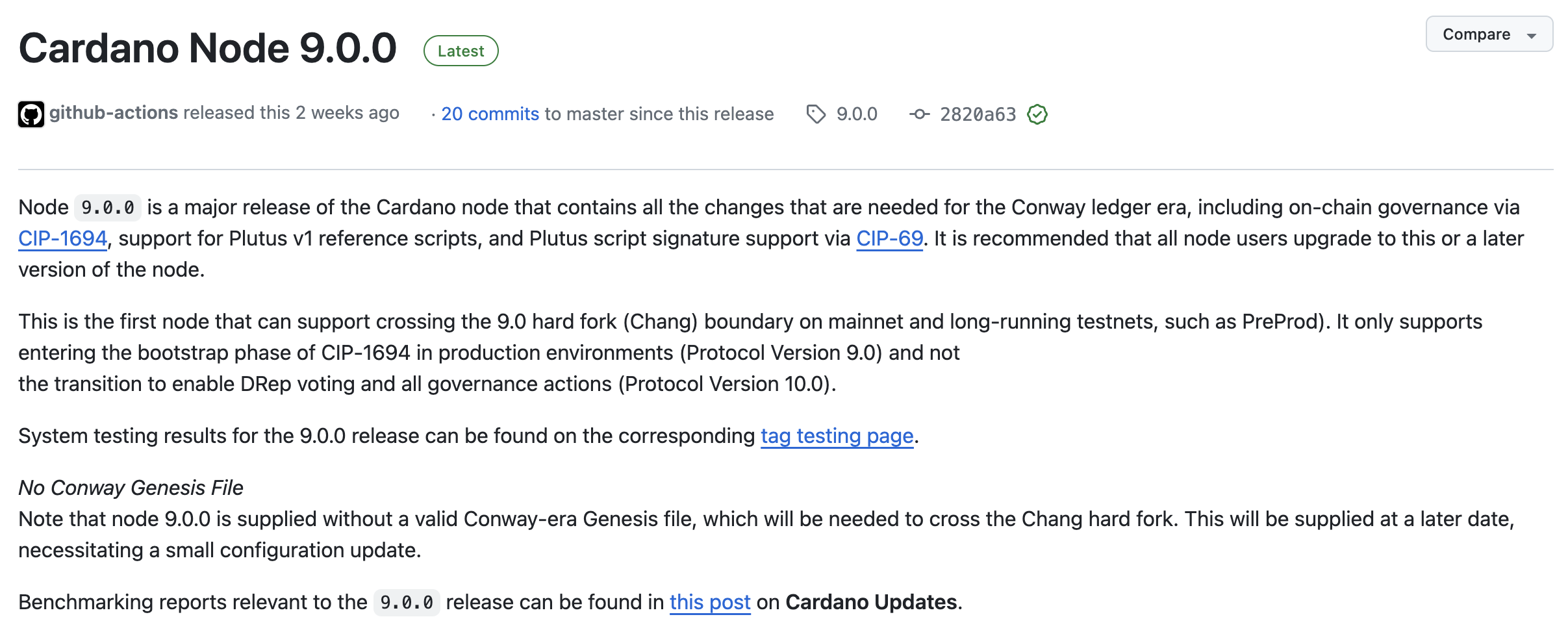
Task: Click the 20 commits link
Action: pos(490,113)
